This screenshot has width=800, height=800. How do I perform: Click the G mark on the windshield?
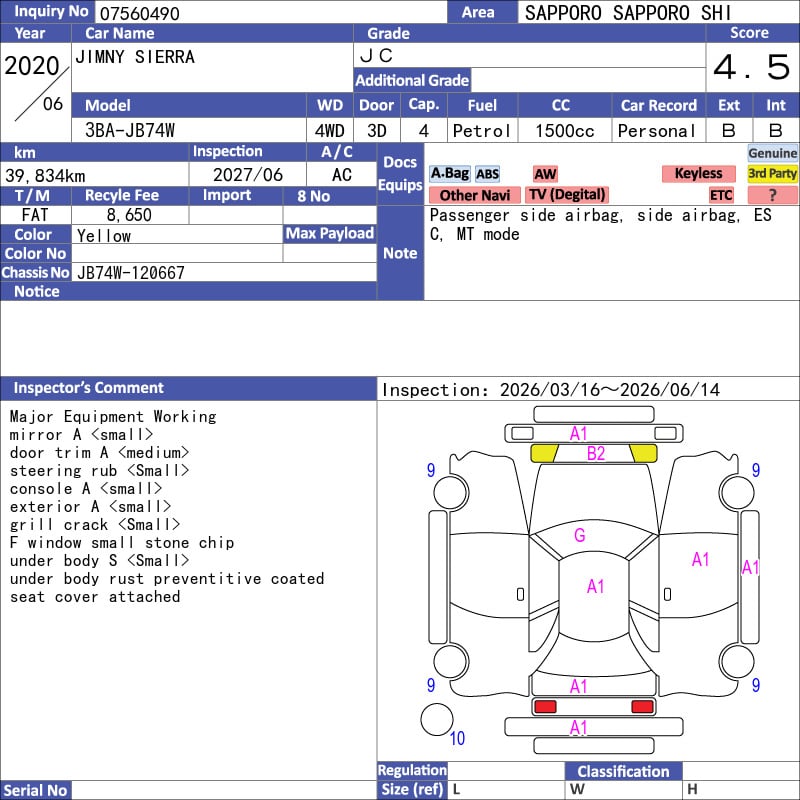(x=579, y=535)
